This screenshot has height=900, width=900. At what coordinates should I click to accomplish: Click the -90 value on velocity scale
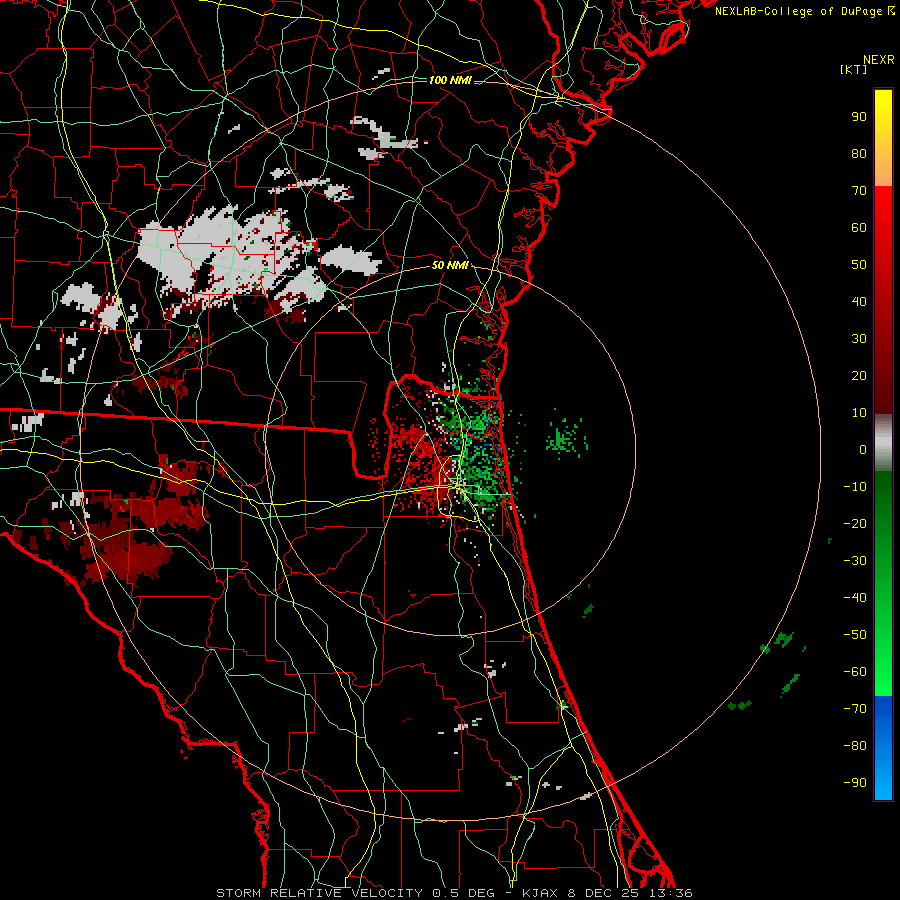pos(855,783)
